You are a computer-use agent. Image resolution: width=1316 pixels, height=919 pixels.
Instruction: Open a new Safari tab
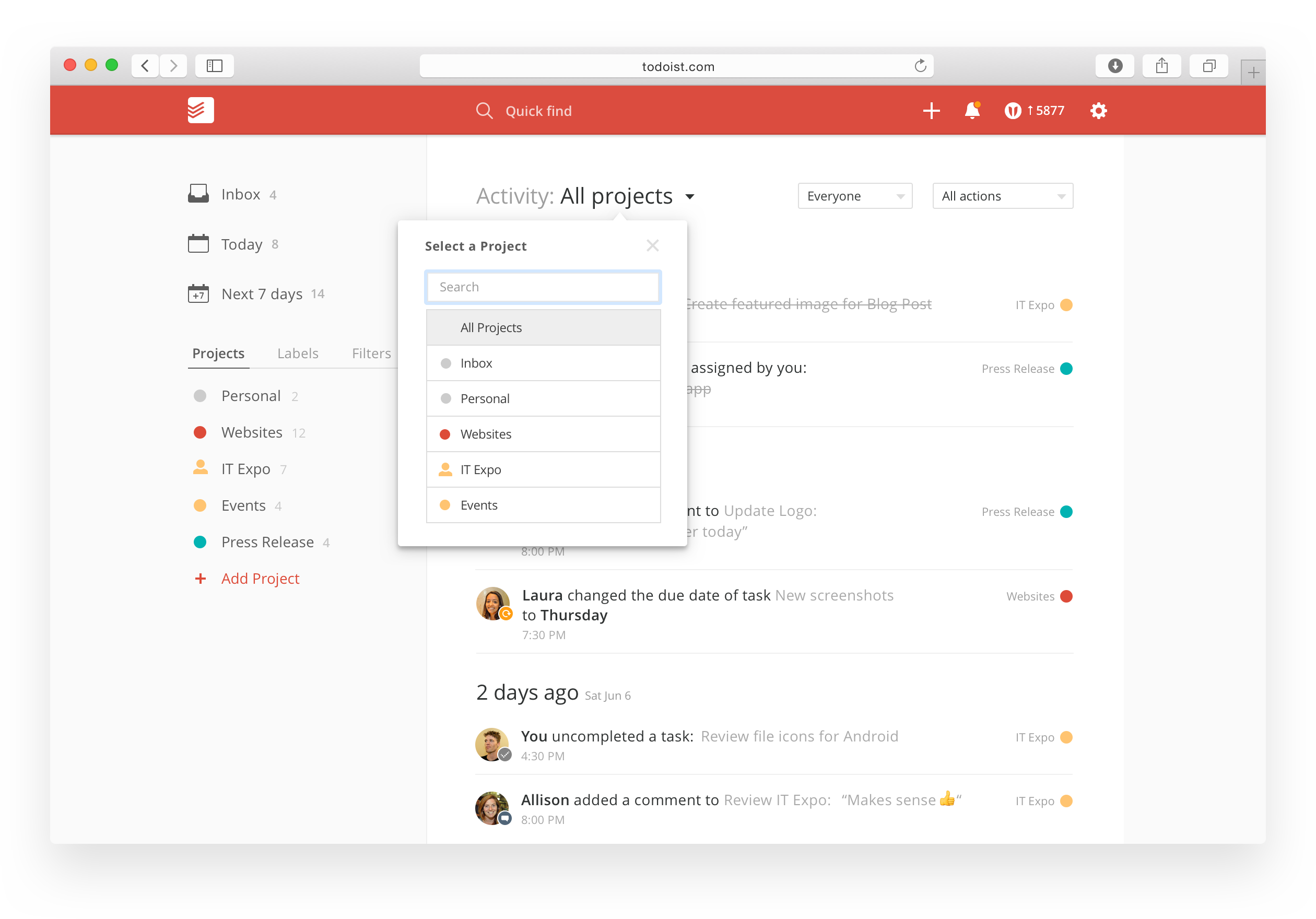(1253, 73)
